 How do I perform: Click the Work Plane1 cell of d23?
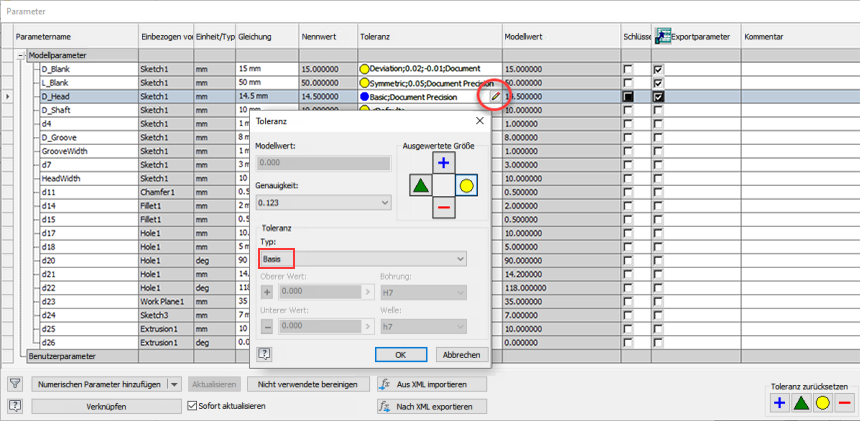click(x=166, y=301)
